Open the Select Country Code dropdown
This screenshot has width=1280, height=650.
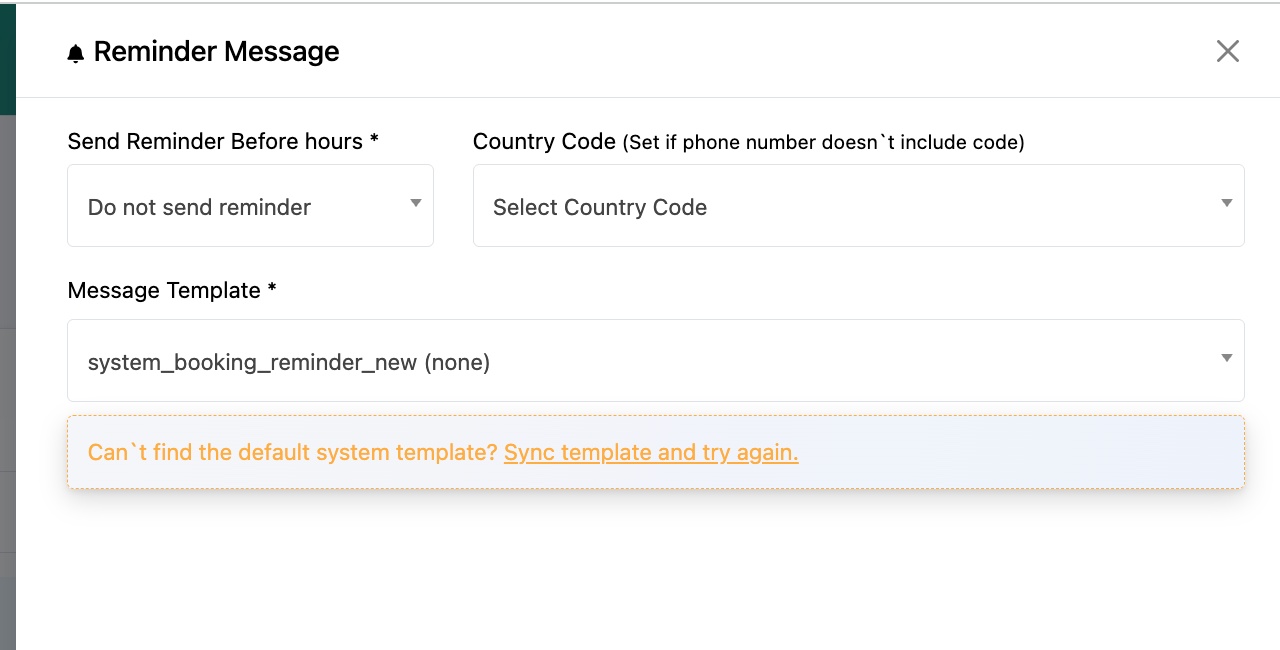(x=858, y=205)
